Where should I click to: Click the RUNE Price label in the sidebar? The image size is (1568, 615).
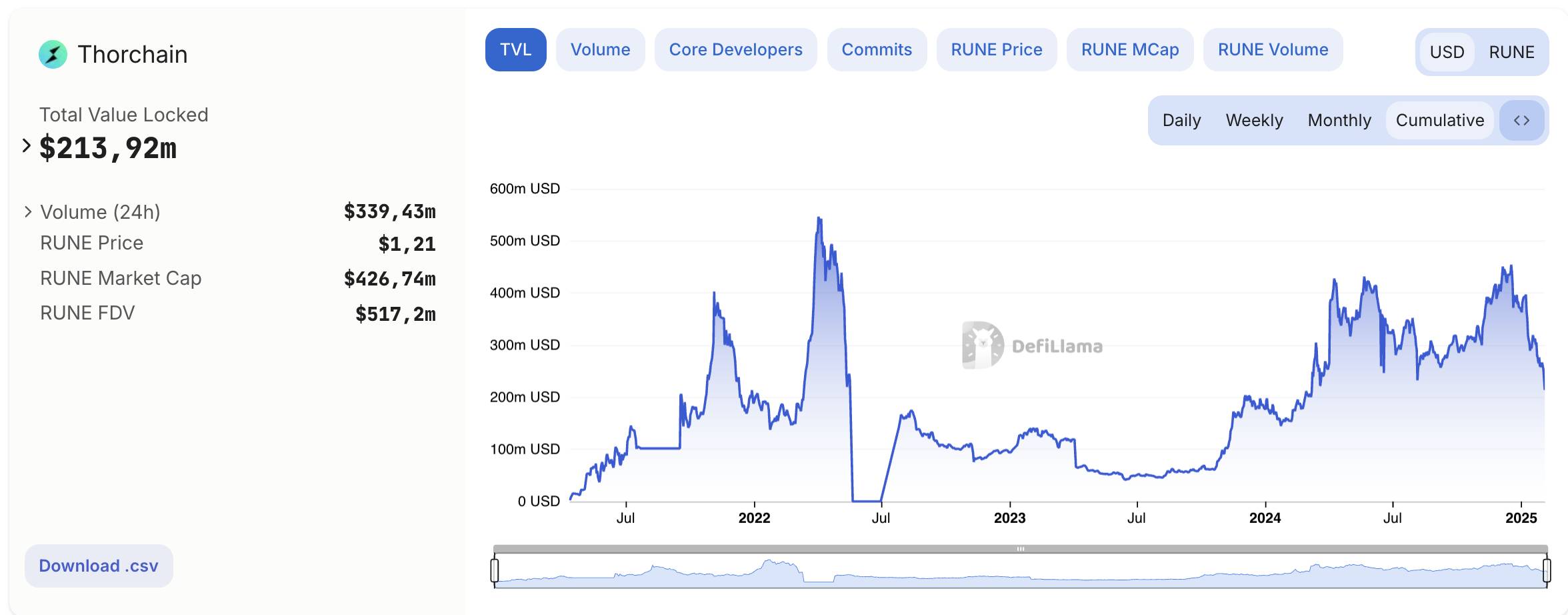(x=92, y=243)
